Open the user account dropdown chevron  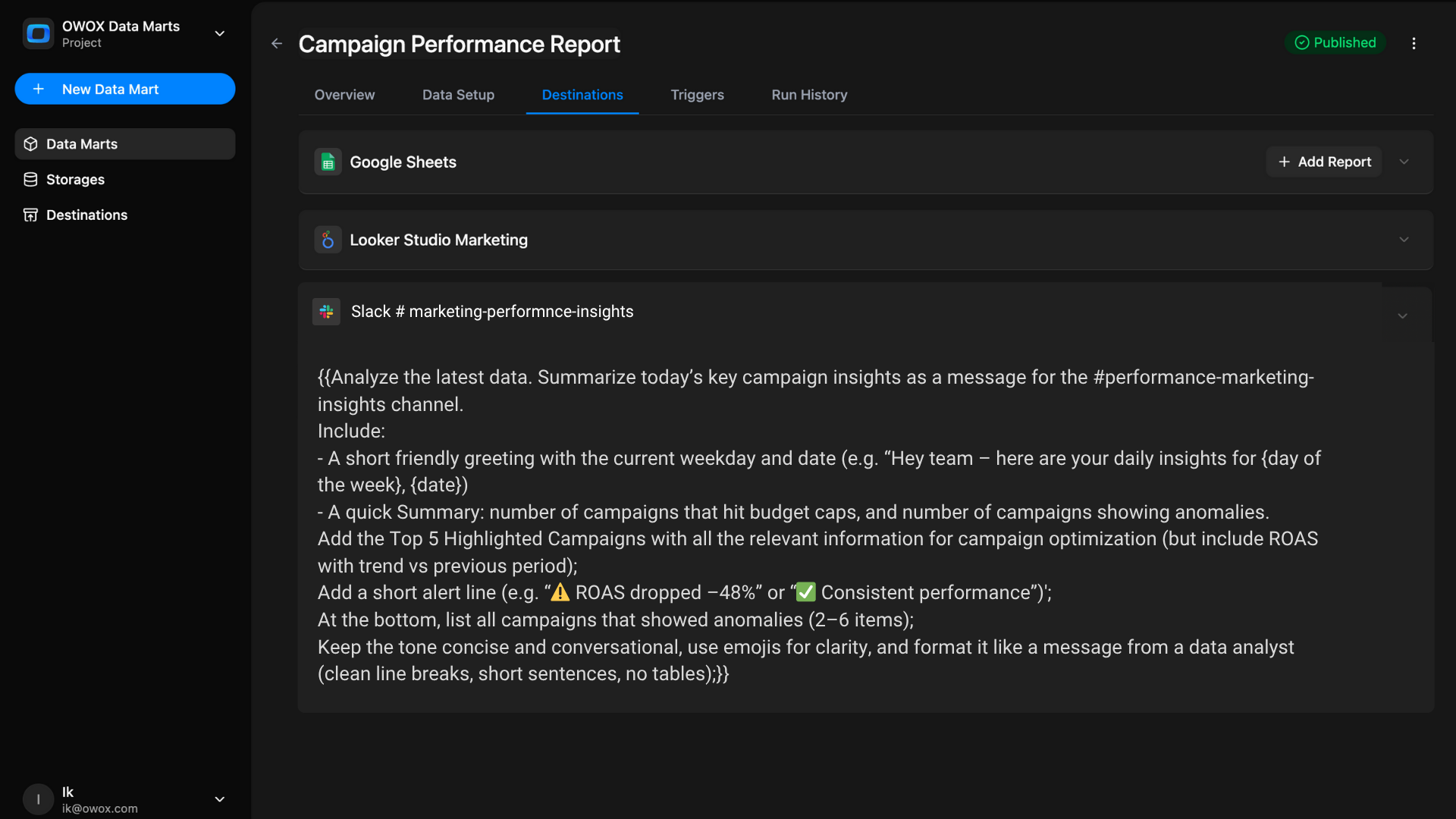[x=219, y=799]
